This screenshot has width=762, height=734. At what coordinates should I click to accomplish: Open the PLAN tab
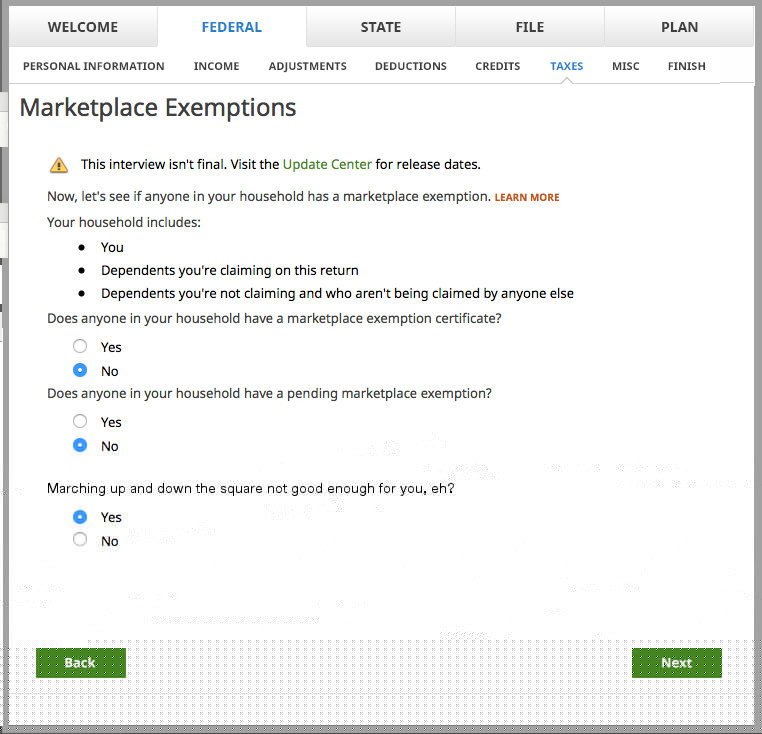[679, 27]
